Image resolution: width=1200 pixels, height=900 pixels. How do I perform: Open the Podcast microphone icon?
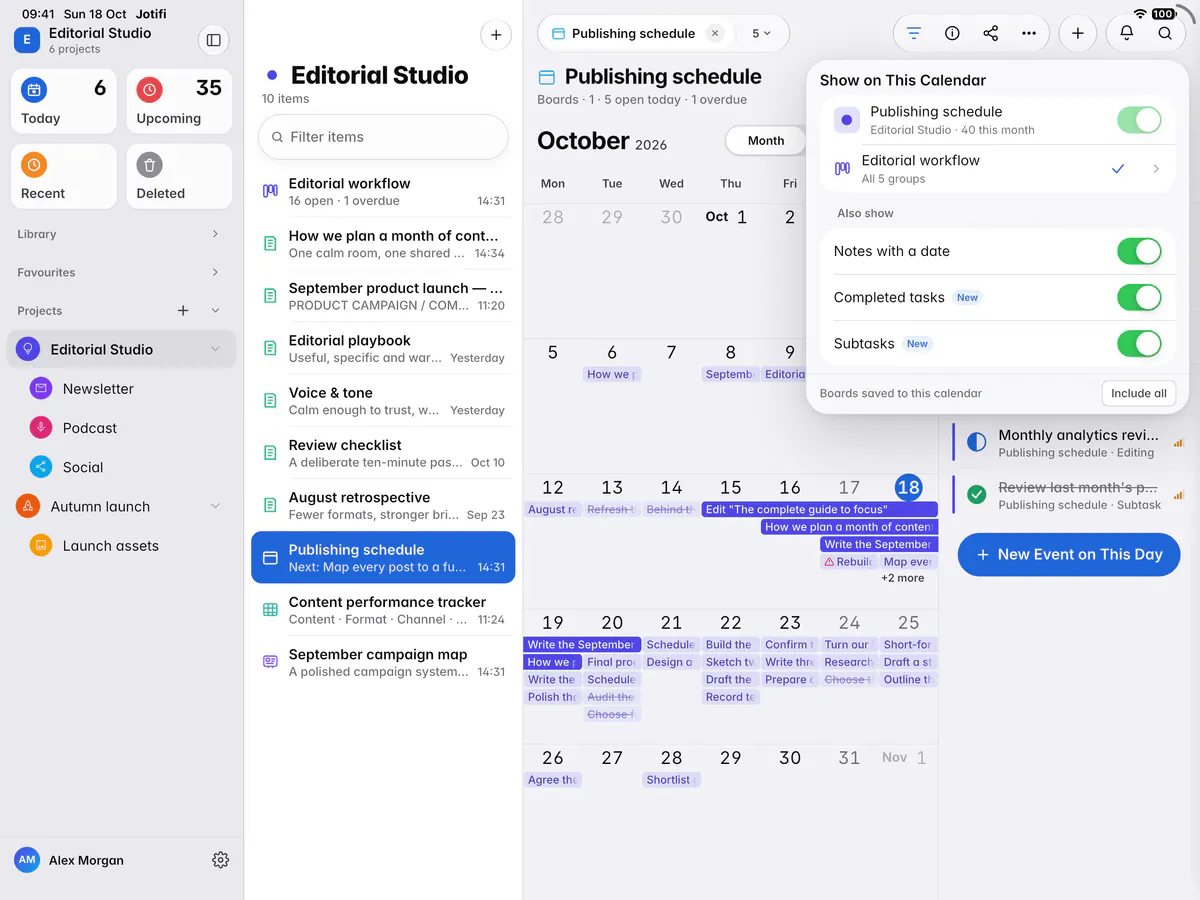click(x=41, y=428)
